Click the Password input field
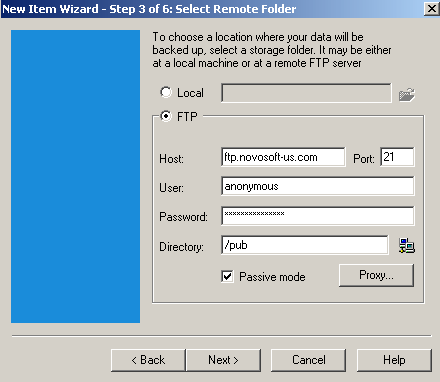This screenshot has height=382, width=440. pos(318,216)
